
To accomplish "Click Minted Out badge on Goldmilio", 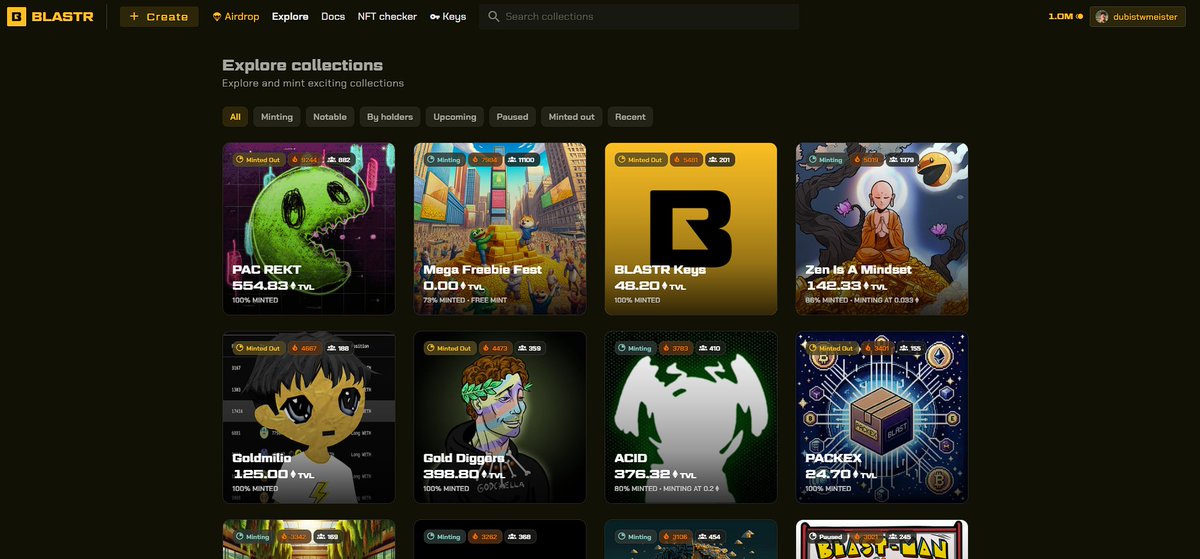I will coord(259,348).
